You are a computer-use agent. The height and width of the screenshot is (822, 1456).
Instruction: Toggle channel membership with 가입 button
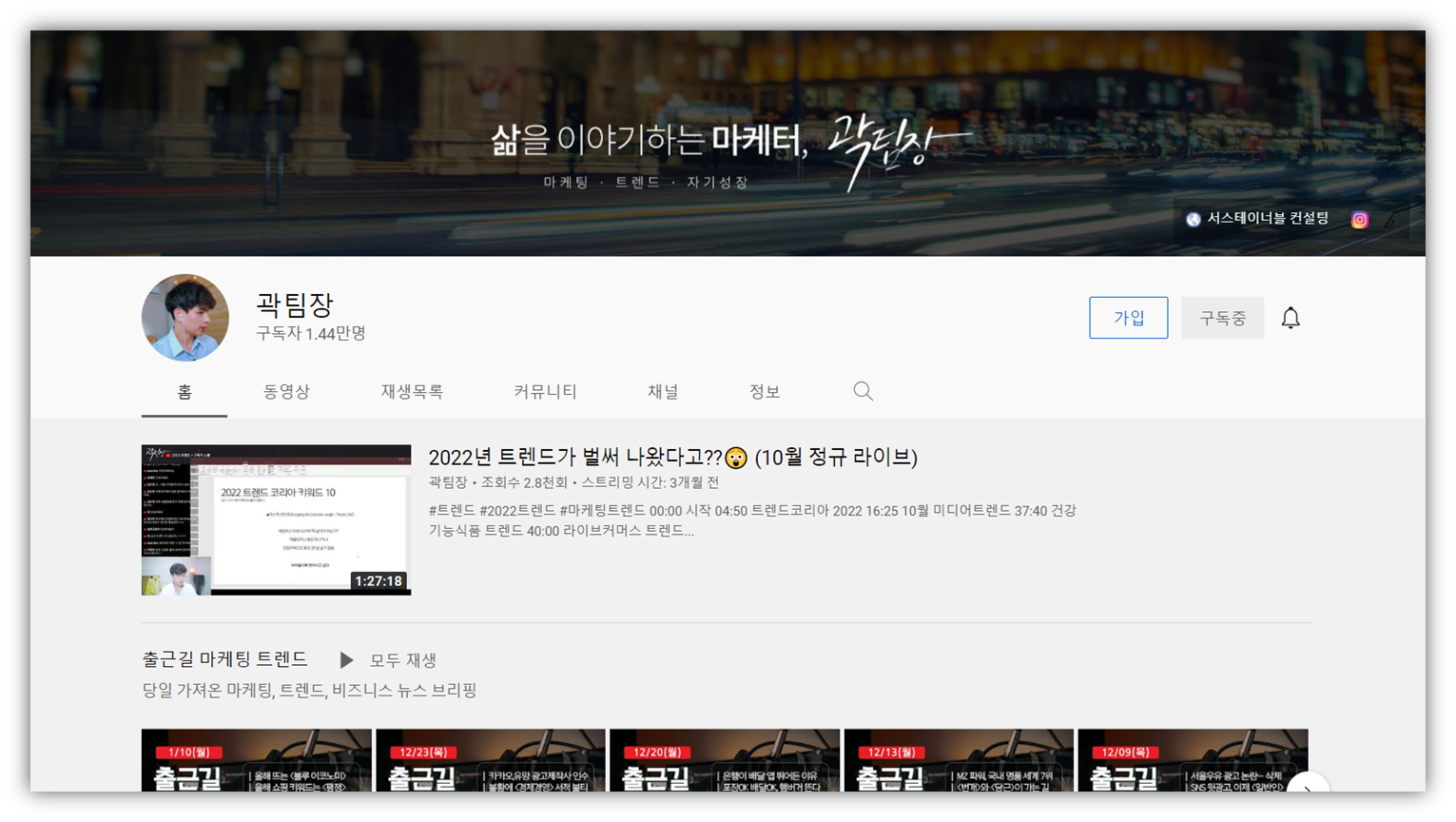pos(1128,317)
